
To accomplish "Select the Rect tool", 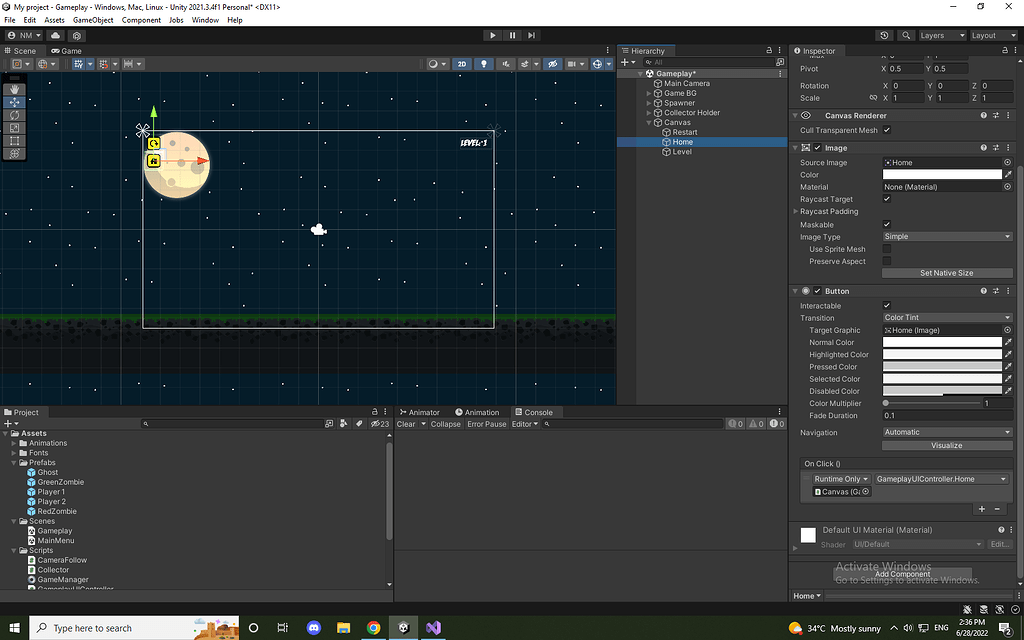I will click(14, 140).
